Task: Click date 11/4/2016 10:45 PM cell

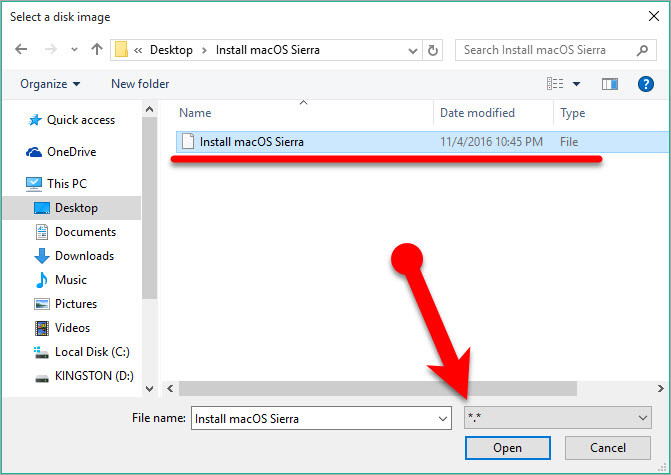Action: (491, 142)
